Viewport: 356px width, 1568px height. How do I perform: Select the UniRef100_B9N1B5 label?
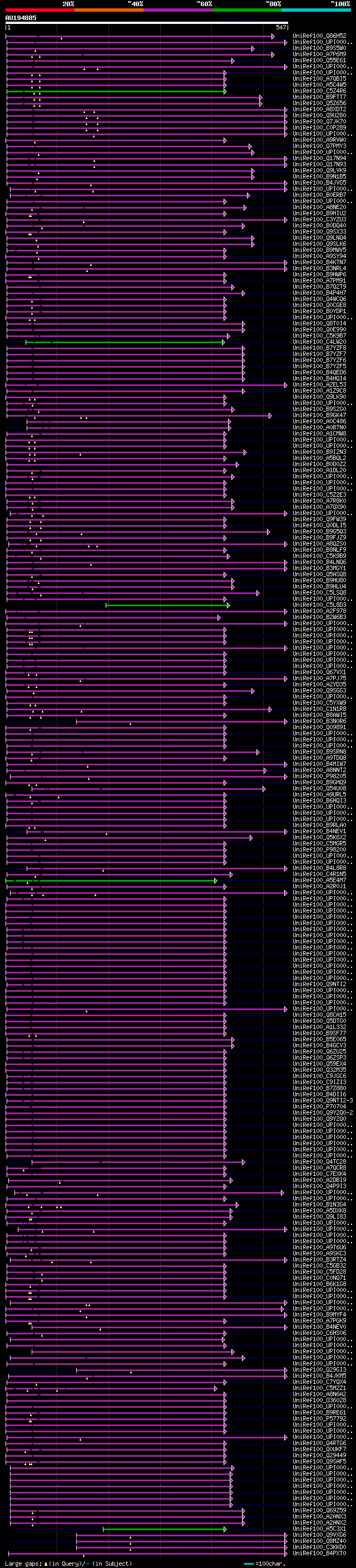coord(319,176)
